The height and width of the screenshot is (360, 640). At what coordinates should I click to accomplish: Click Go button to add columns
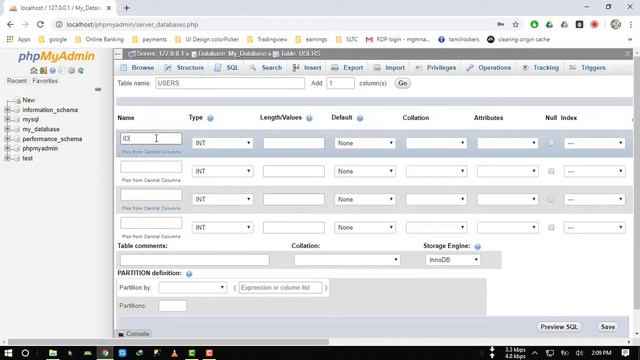[x=402, y=83]
